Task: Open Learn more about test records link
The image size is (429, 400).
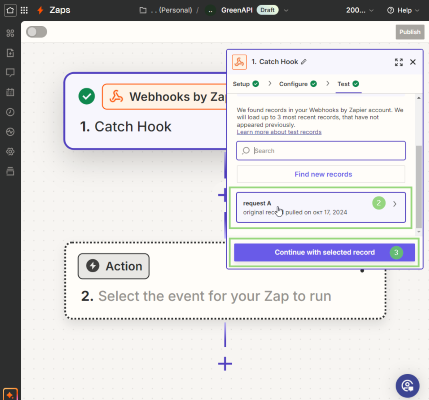Action: coord(279,132)
